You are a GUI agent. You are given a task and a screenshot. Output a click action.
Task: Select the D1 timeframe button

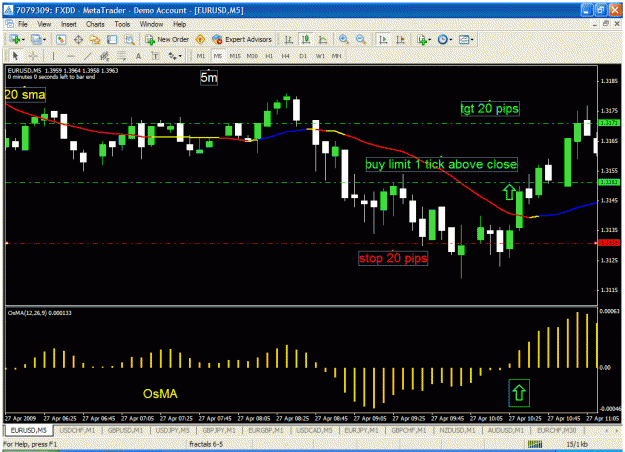coord(303,56)
